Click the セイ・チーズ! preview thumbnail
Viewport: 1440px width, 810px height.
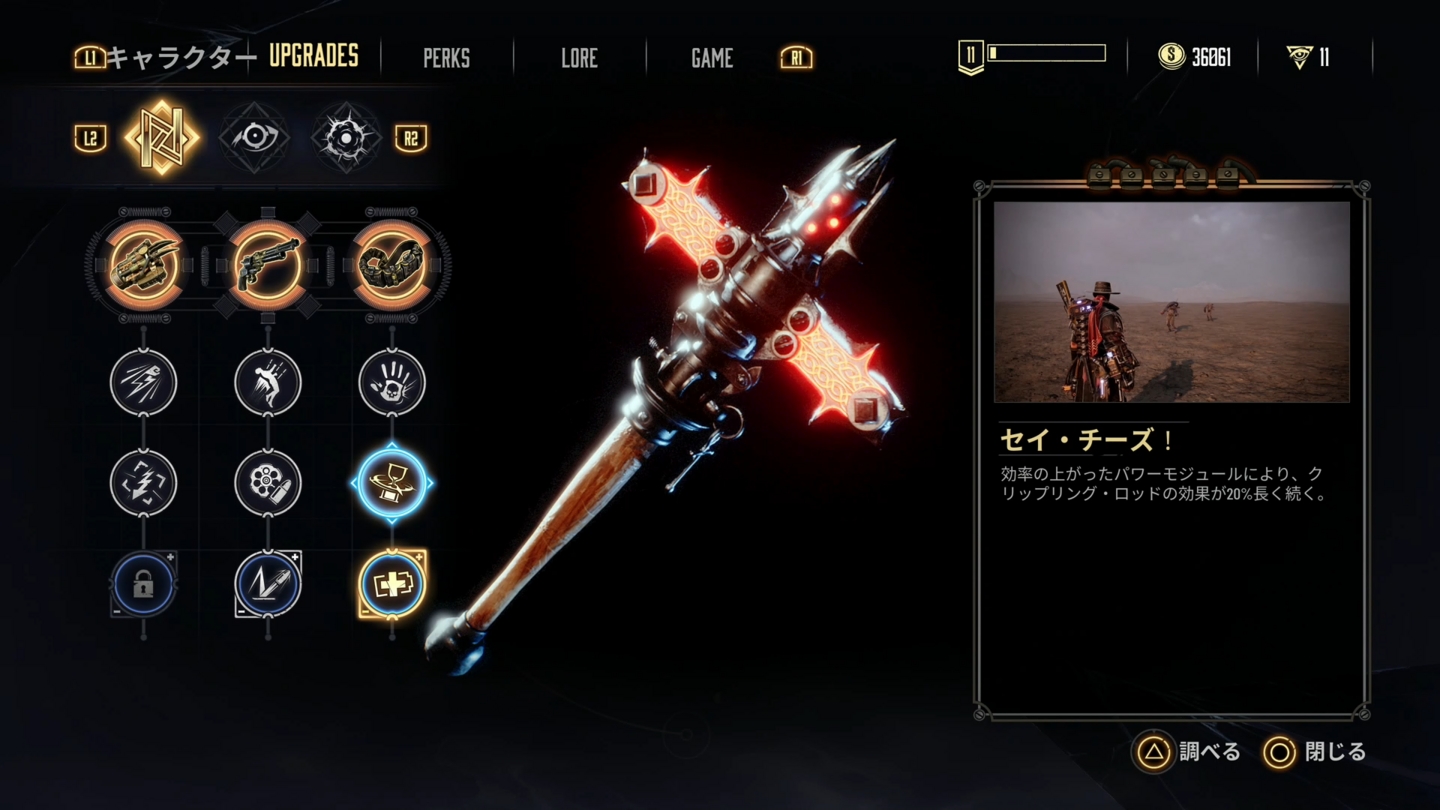pyautogui.click(x=1171, y=301)
